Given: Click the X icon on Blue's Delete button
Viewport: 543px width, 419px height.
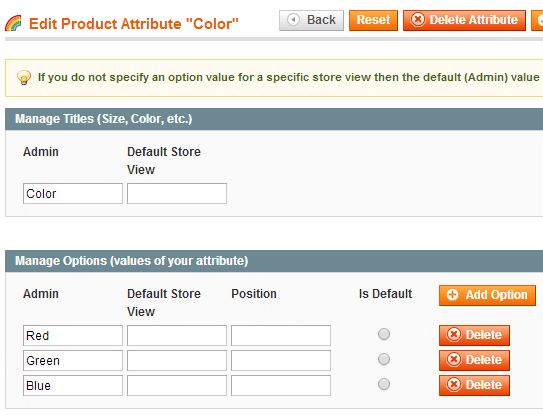Looking at the screenshot, I should coord(454,385).
